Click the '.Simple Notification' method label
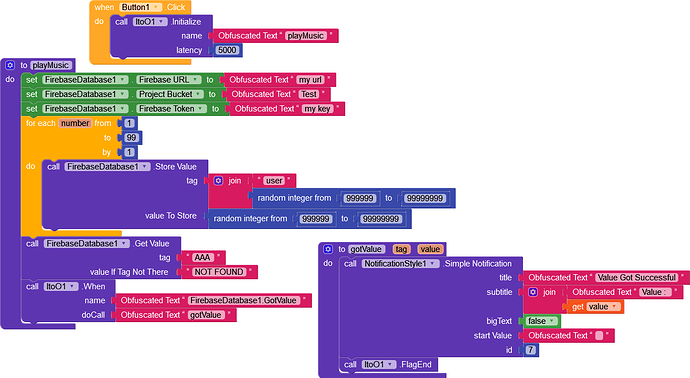This screenshot has height=378, width=690. [477, 264]
